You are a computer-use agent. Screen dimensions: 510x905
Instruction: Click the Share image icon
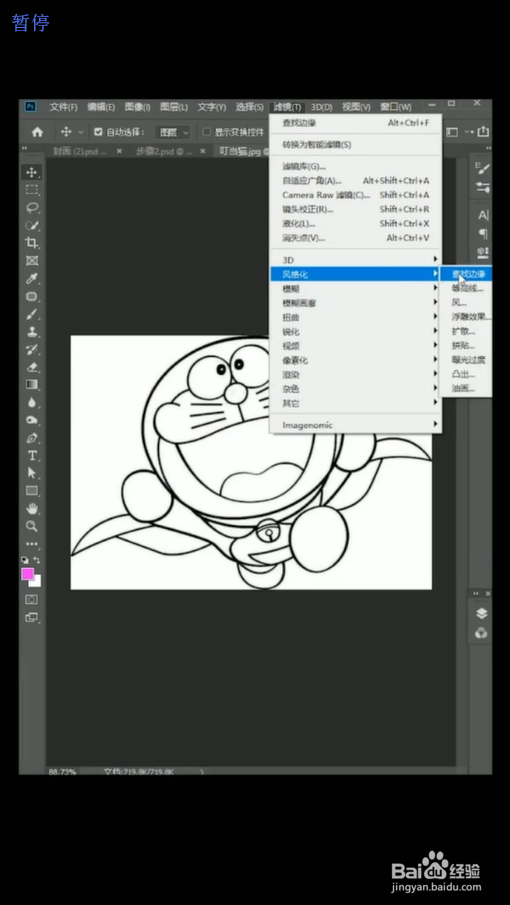tap(483, 132)
